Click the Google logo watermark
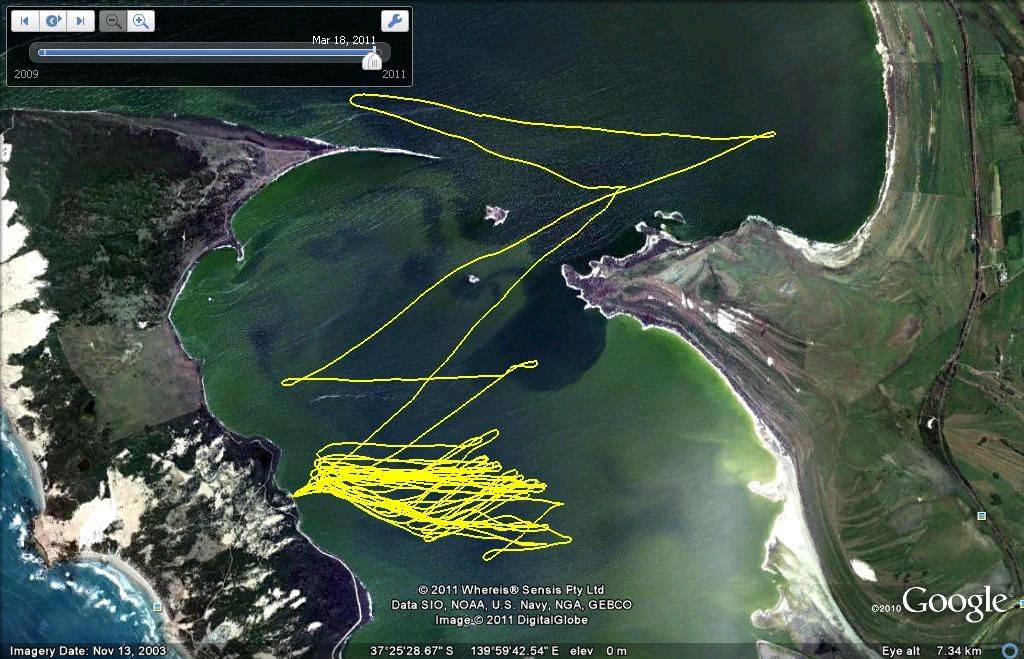The width and height of the screenshot is (1024, 659). (x=954, y=602)
